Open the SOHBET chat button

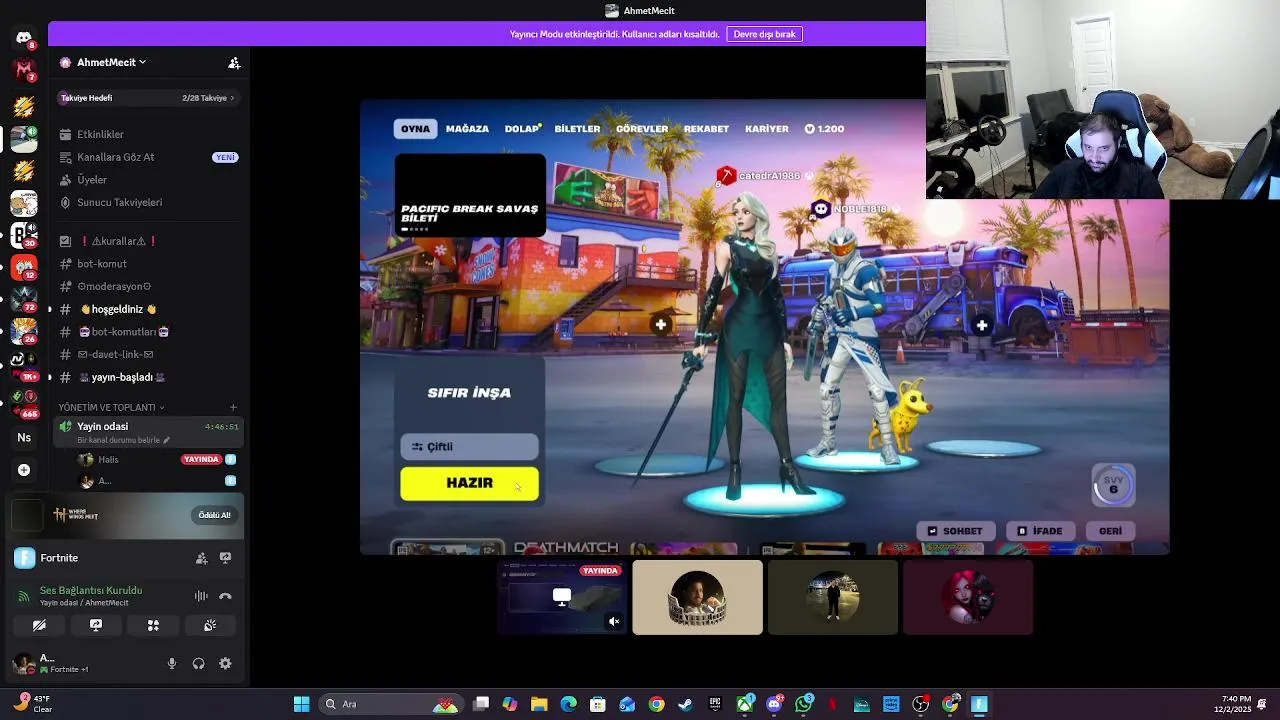pos(955,531)
